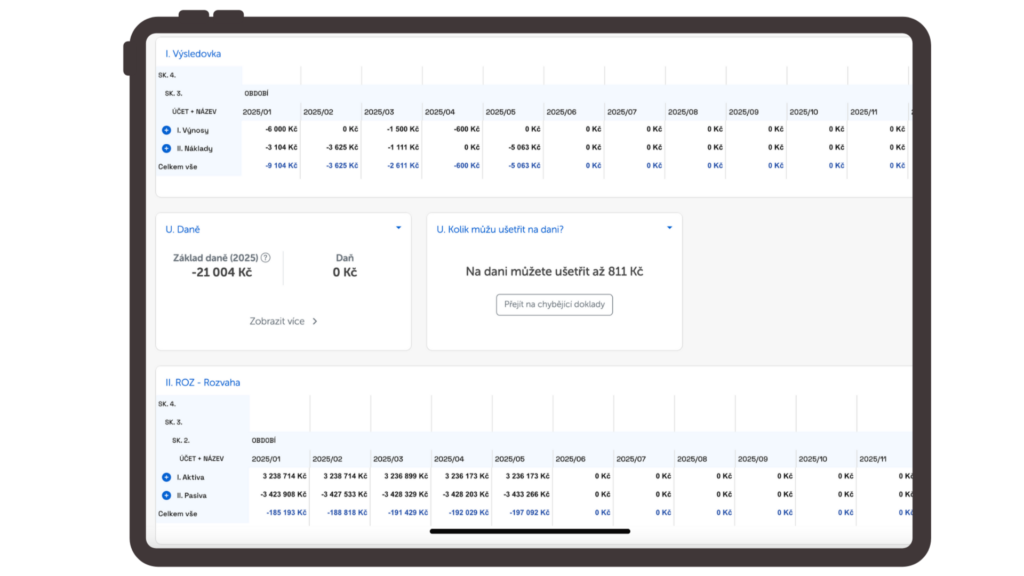Open the II. ROZ - Rozvaha section title
Image resolution: width=1024 pixels, height=576 pixels.
[202, 383]
